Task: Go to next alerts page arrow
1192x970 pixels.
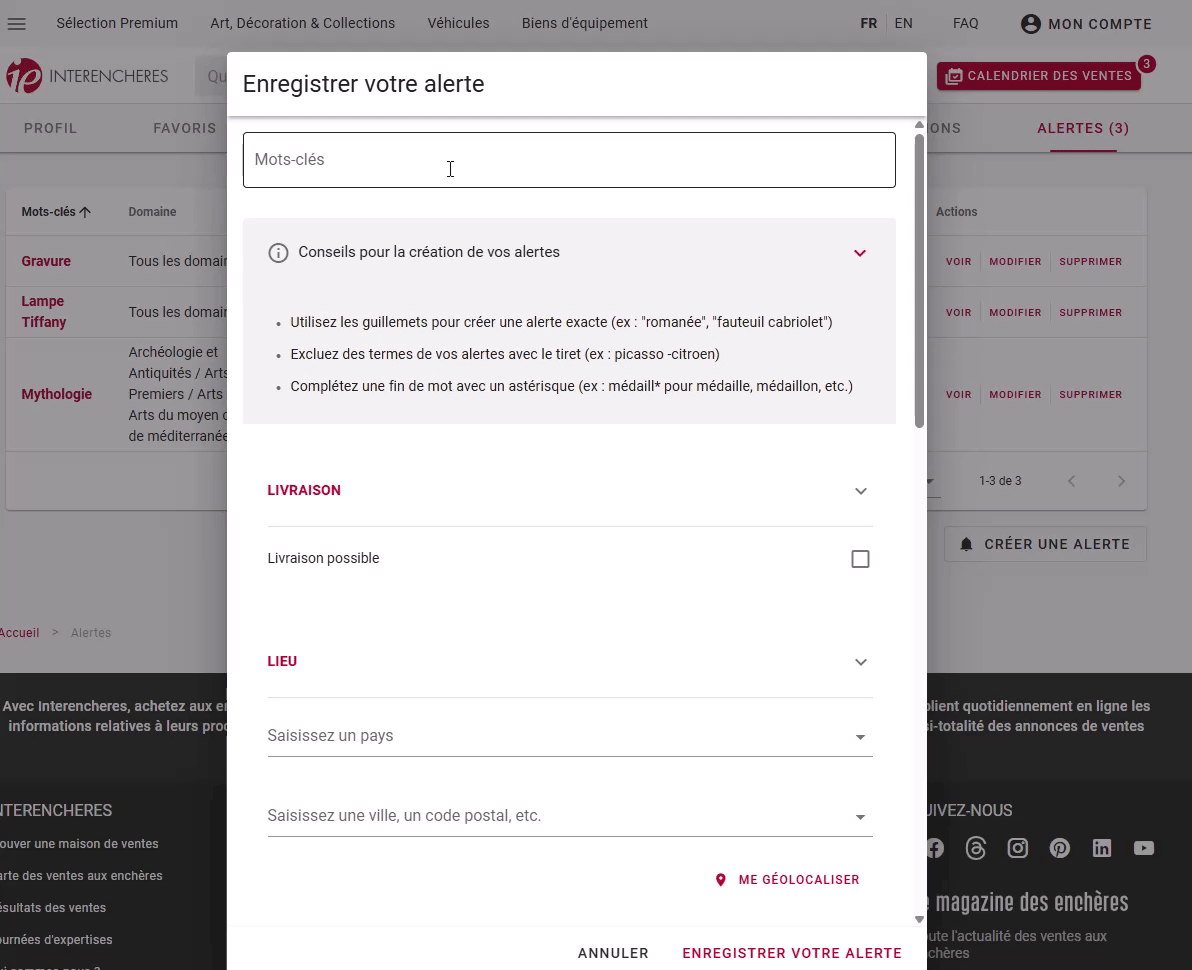Action: 1121,481
